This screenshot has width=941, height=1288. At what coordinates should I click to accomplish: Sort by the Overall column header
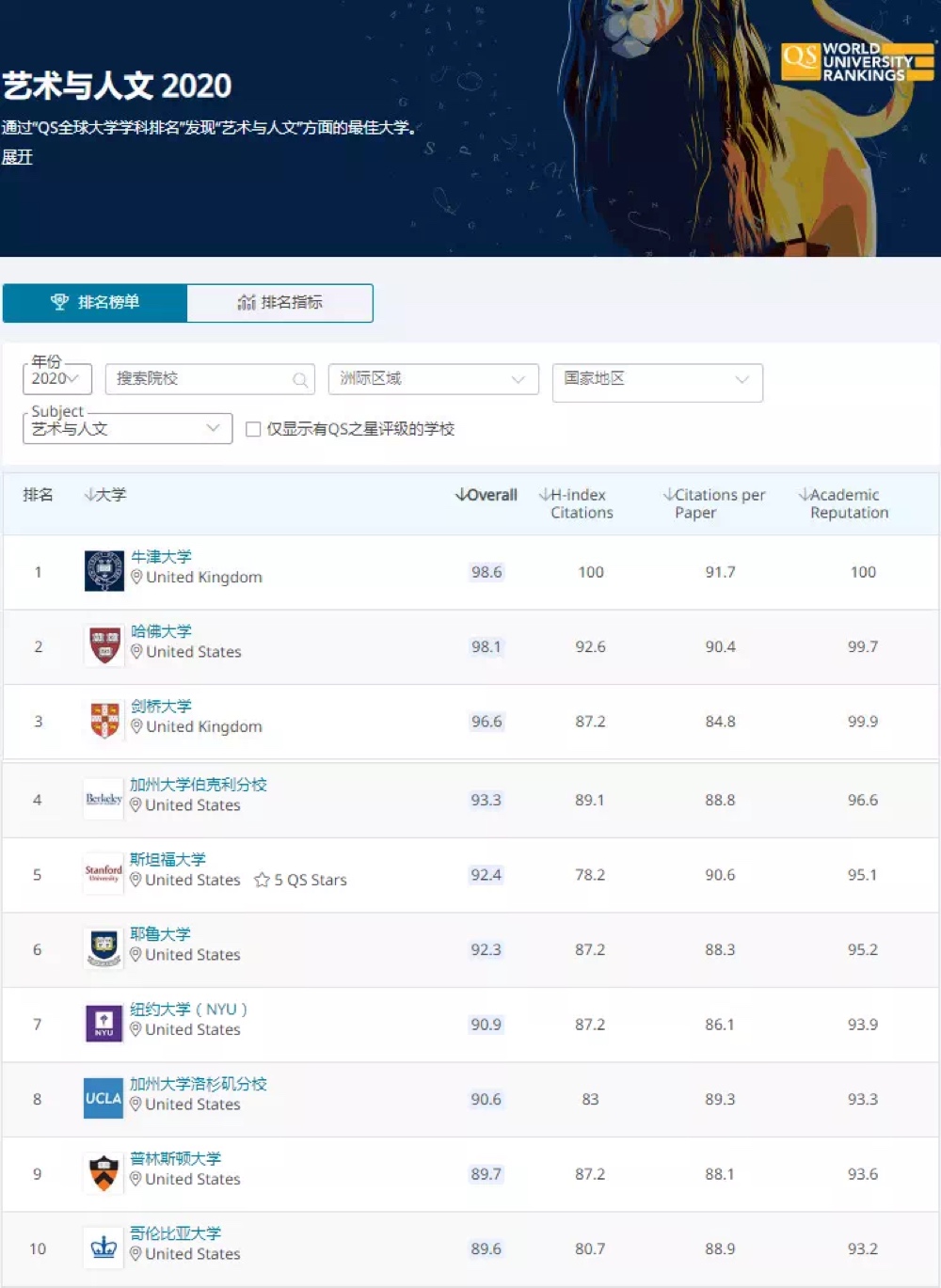[x=486, y=495]
